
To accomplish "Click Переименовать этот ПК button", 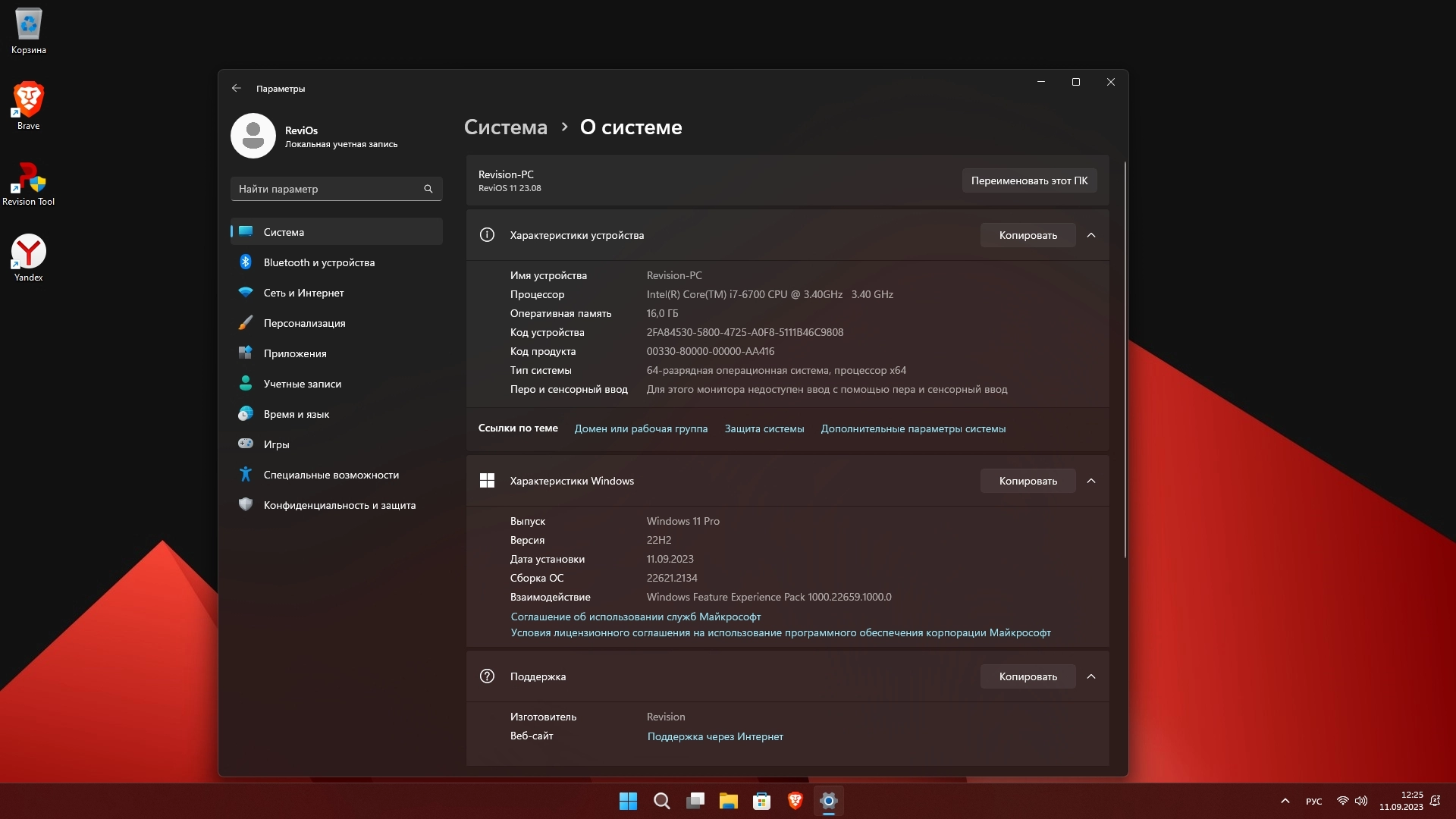I will pyautogui.click(x=1029, y=180).
